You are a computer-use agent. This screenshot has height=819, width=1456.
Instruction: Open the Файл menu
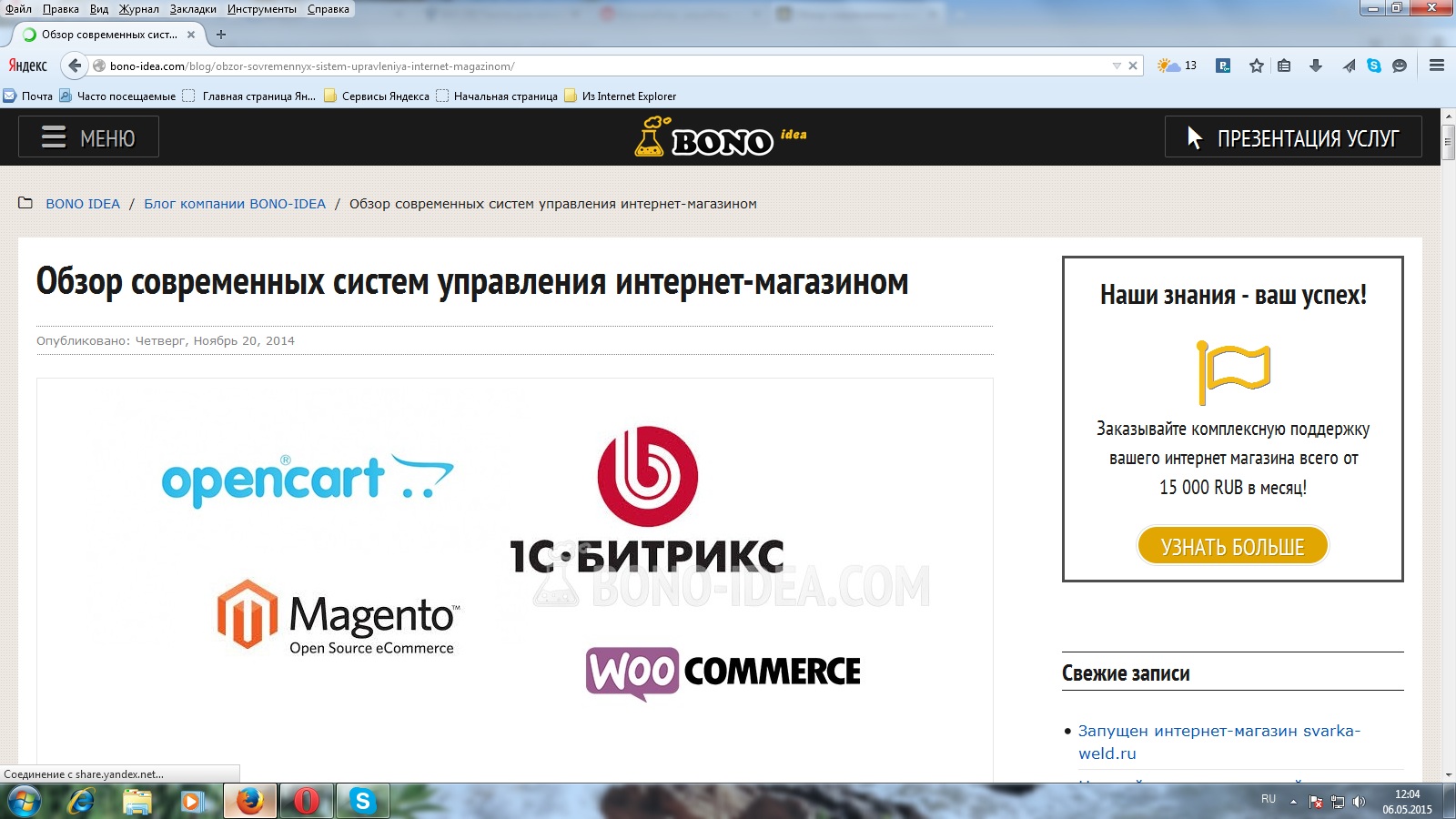[x=18, y=9]
